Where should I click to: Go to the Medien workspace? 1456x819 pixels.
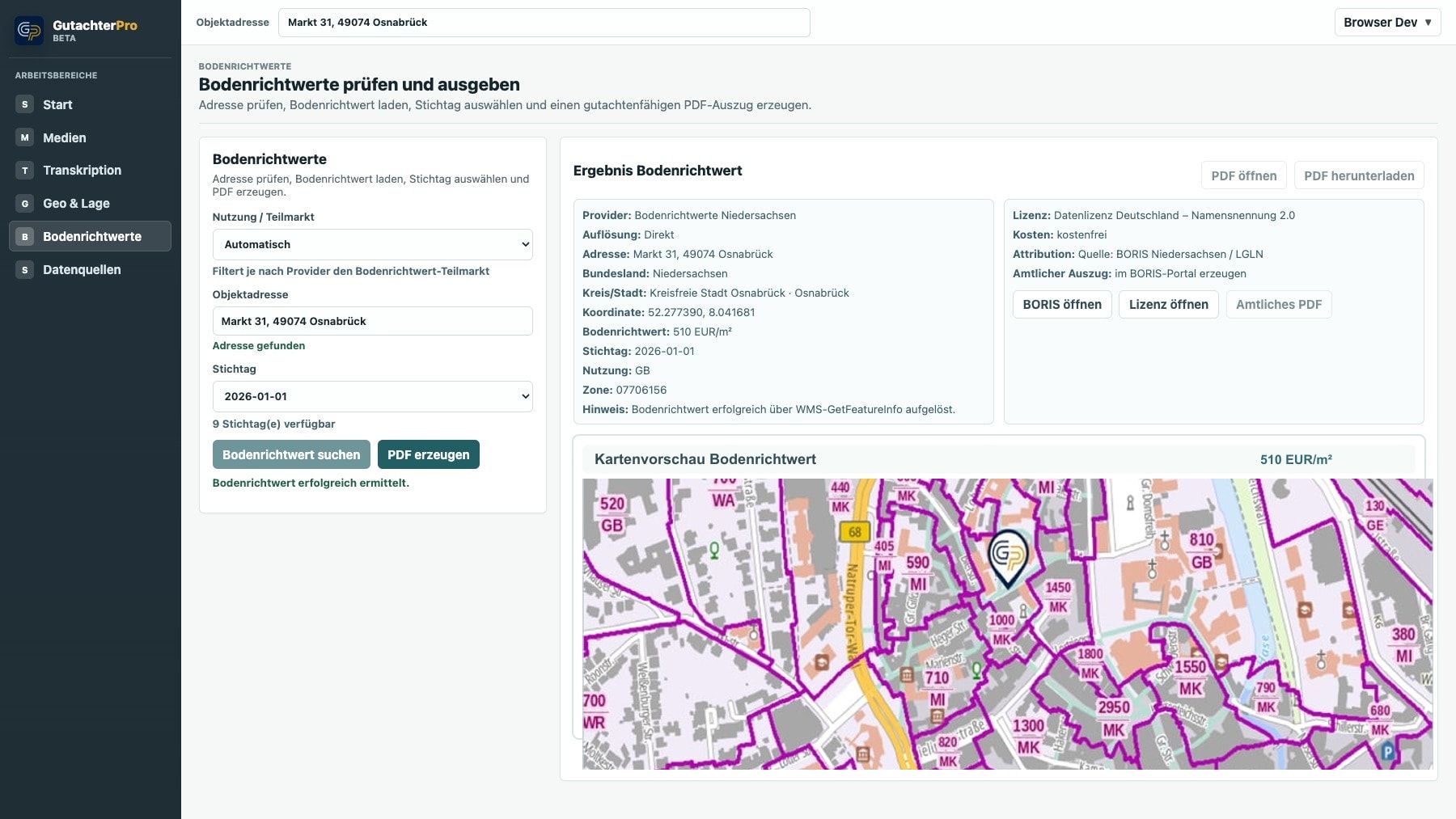click(91, 137)
